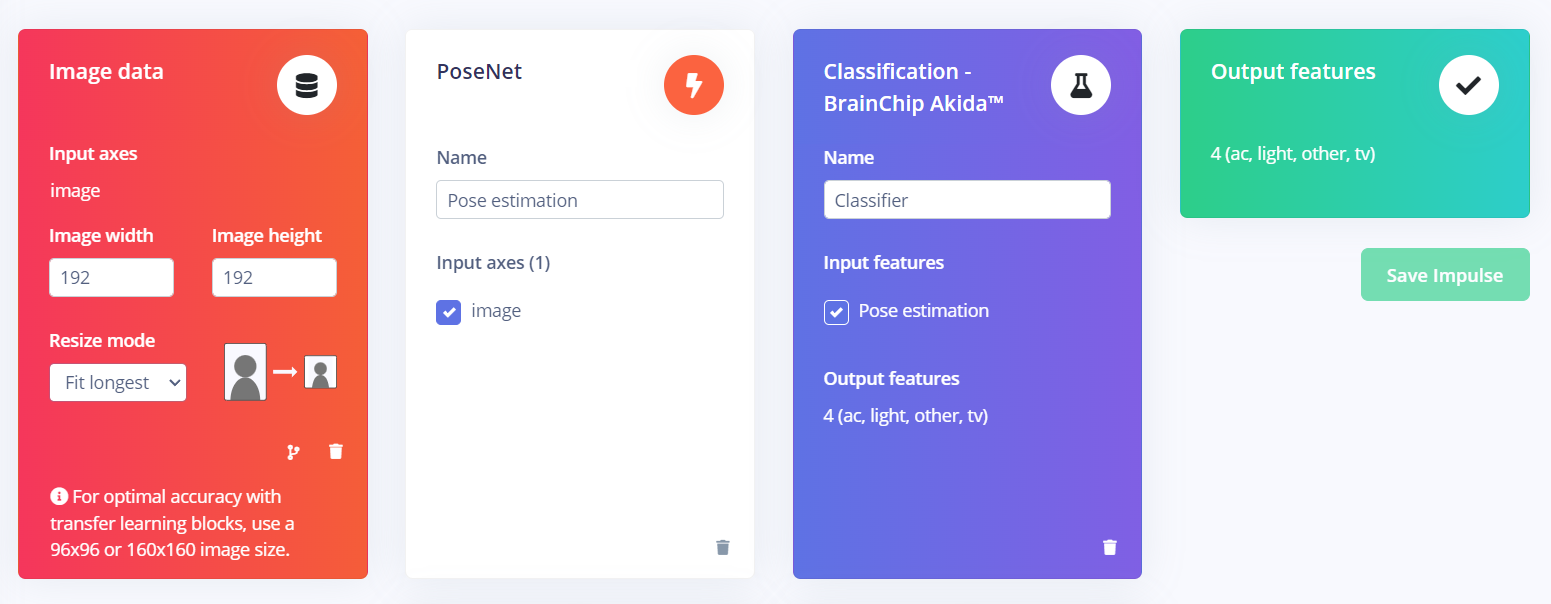Image resolution: width=1551 pixels, height=604 pixels.
Task: Delete the Image data block with trash icon
Action: pos(336,452)
